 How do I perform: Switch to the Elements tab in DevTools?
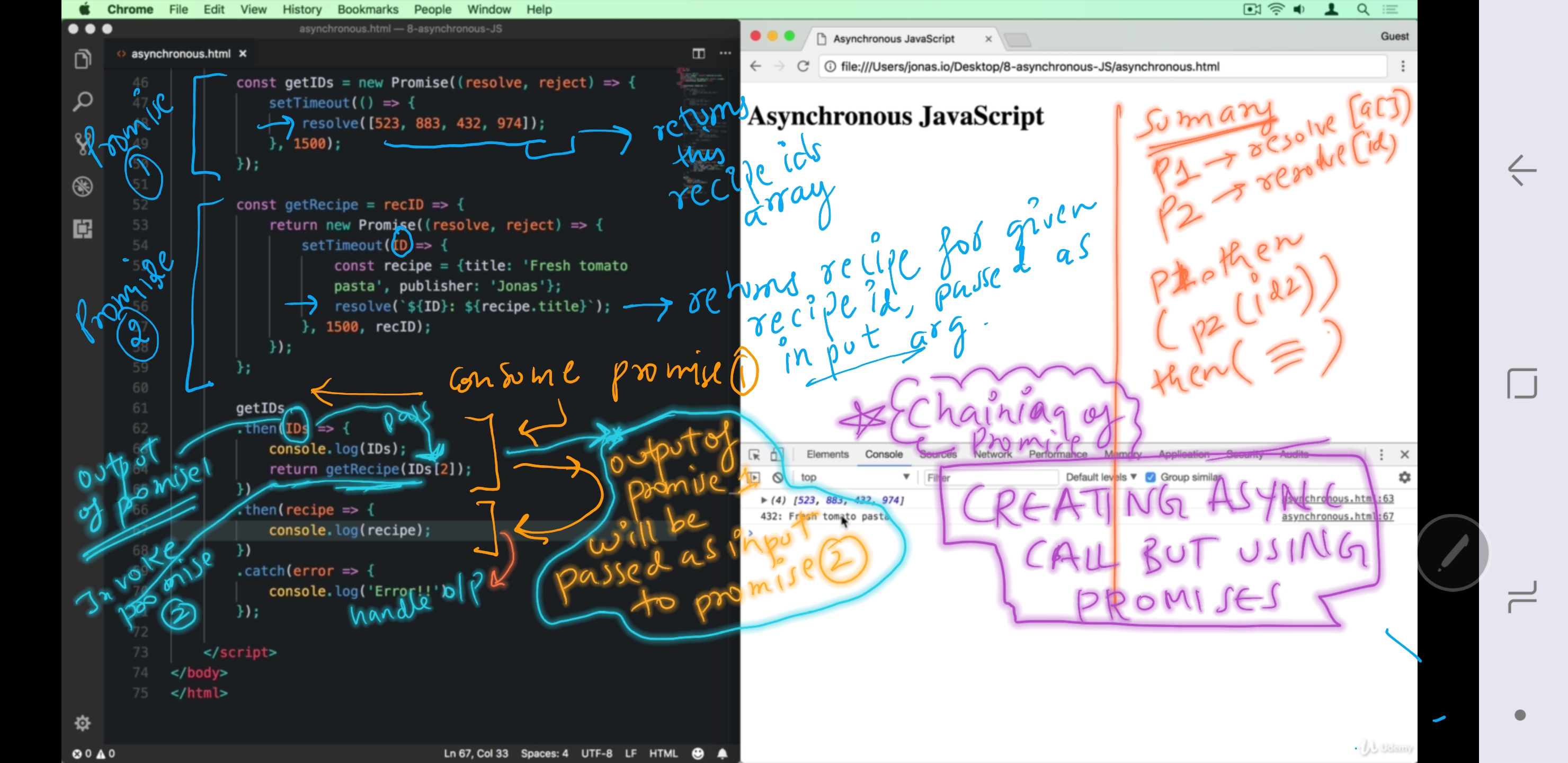click(x=827, y=454)
